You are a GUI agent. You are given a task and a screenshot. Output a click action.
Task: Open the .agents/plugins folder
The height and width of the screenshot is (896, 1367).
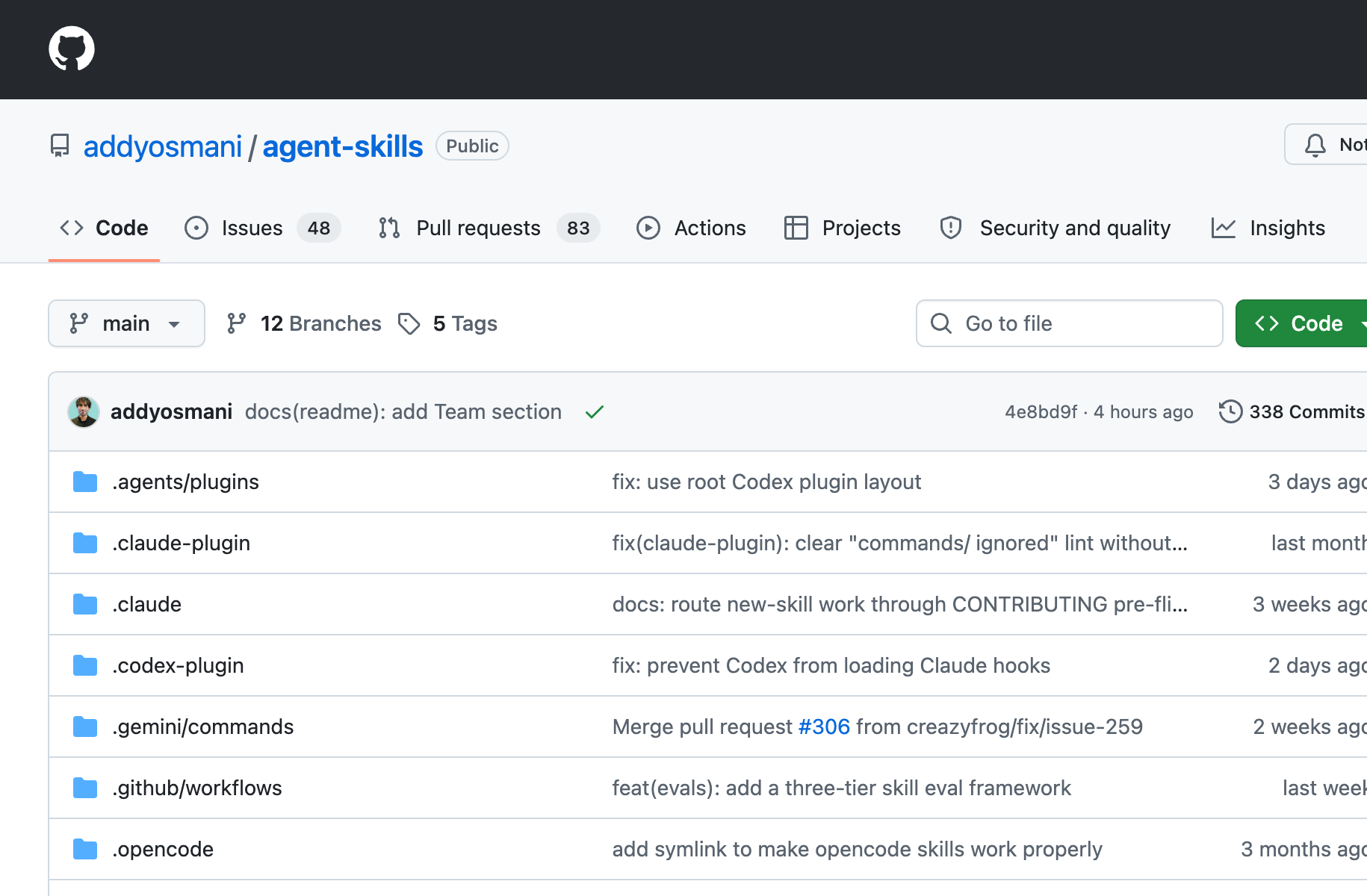[x=186, y=482]
